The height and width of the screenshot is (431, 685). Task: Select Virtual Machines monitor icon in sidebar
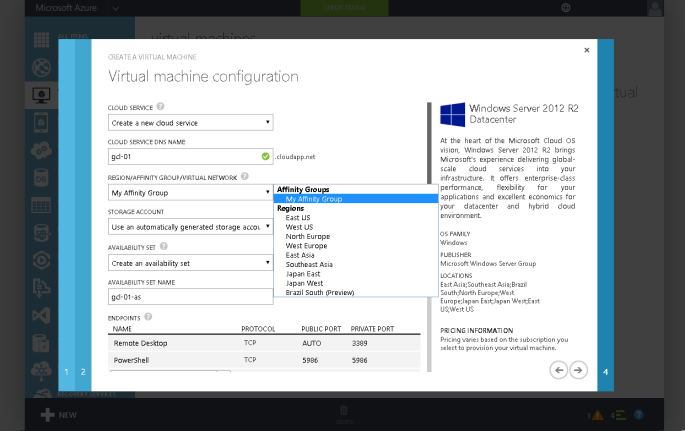pyautogui.click(x=42, y=95)
